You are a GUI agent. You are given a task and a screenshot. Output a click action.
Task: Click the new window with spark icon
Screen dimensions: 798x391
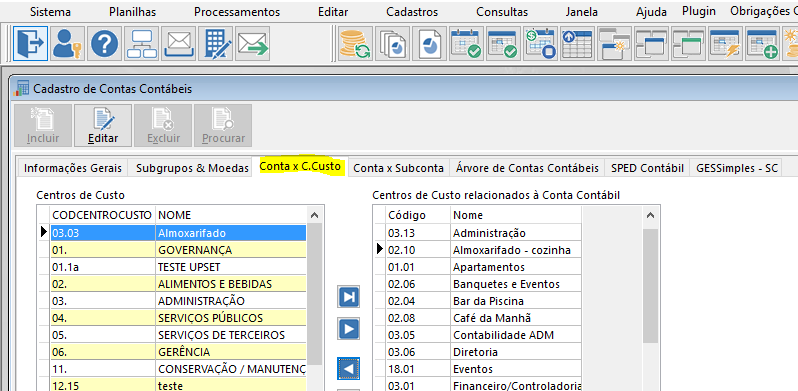coord(615,43)
